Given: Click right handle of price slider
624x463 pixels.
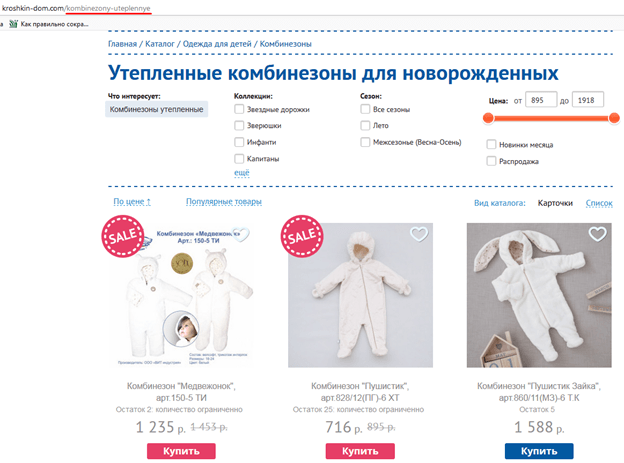Looking at the screenshot, I should point(614,118).
